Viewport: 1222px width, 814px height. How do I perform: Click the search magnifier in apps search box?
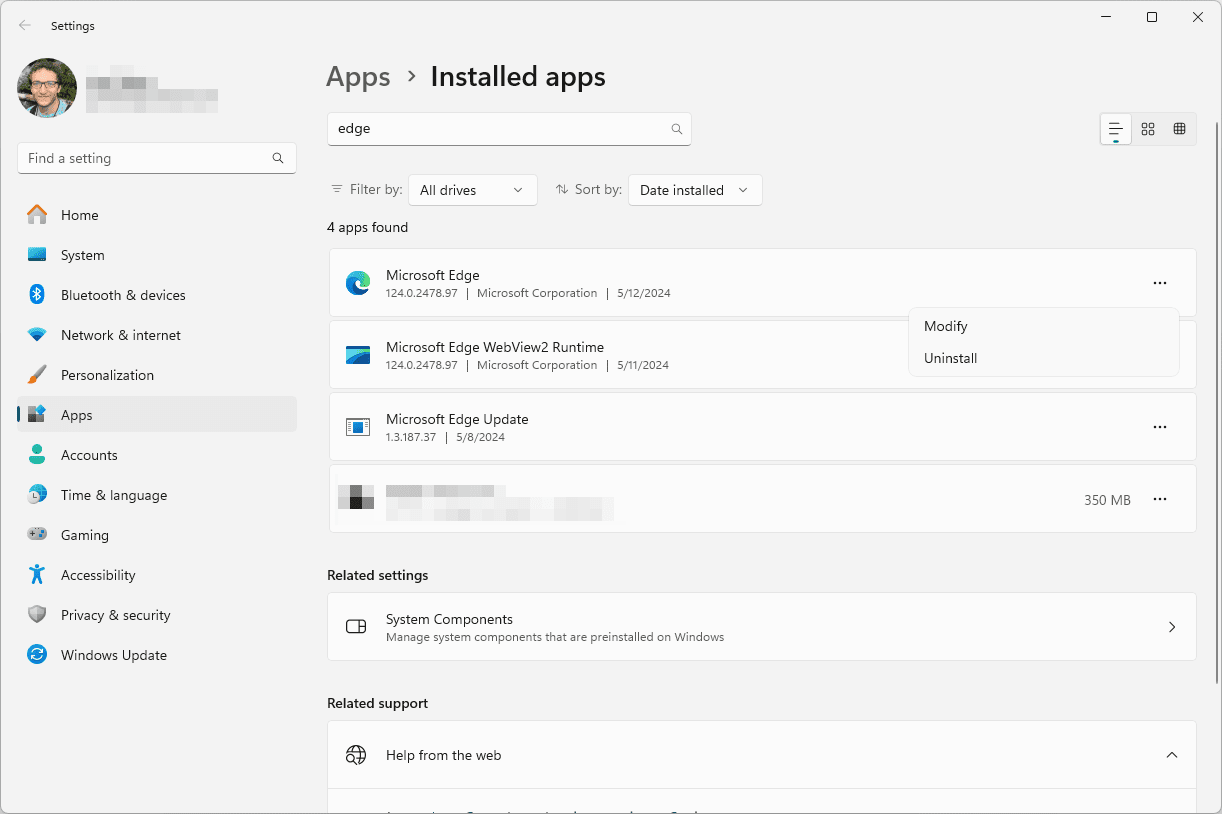pyautogui.click(x=677, y=129)
